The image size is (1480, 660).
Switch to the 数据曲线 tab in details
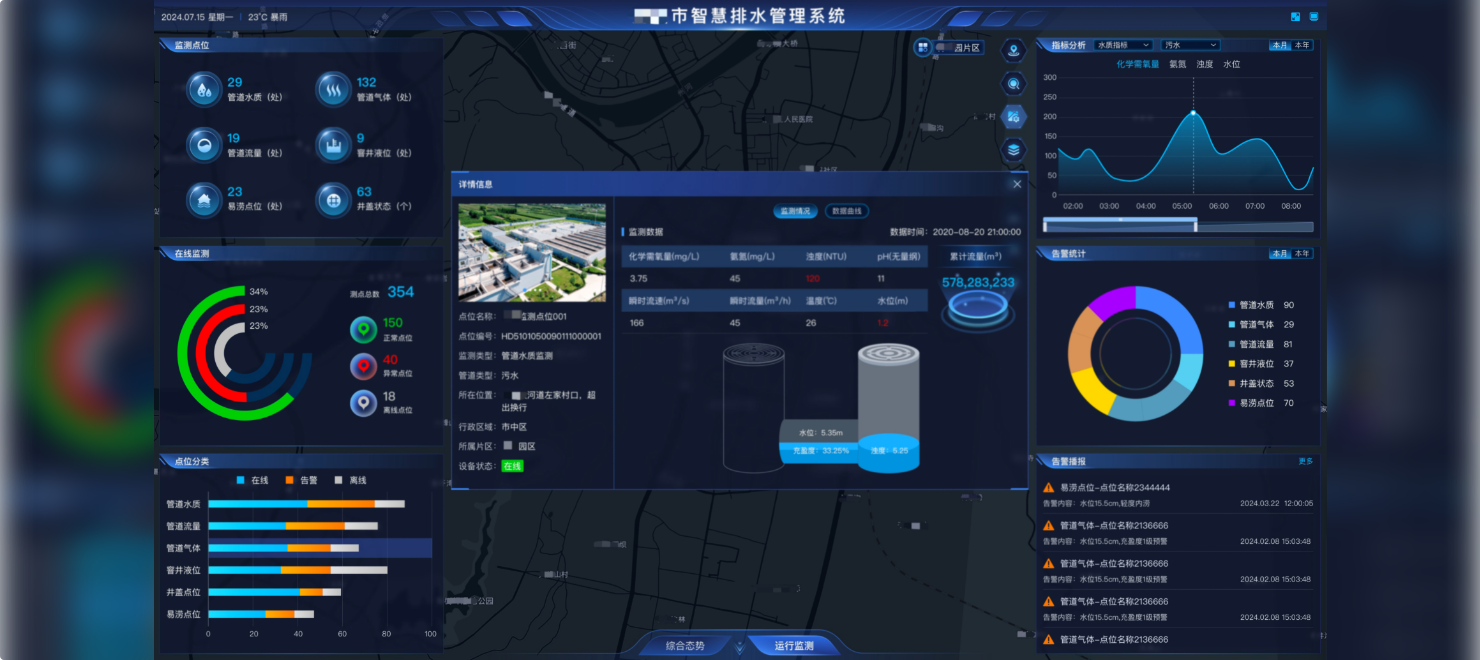tap(846, 211)
